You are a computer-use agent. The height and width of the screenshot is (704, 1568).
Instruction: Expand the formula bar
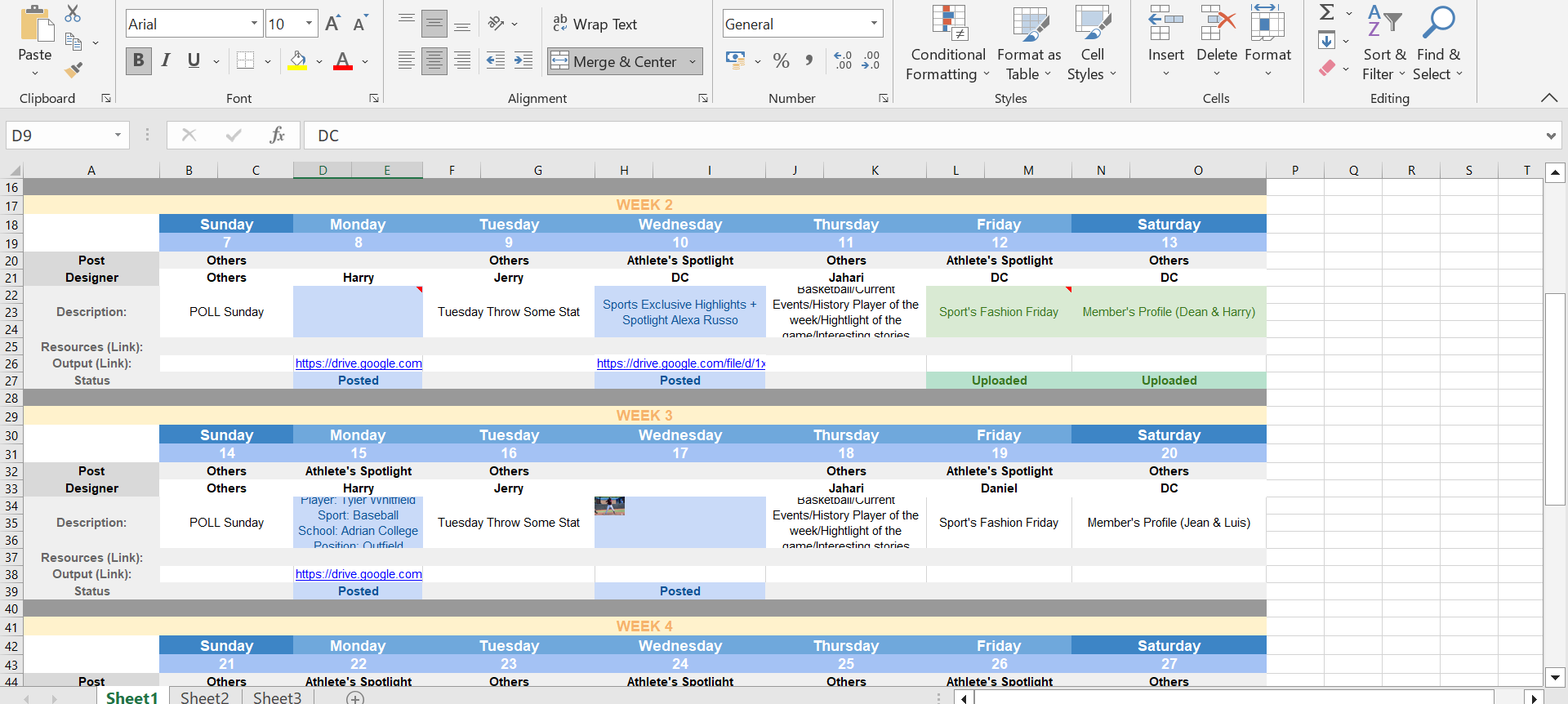pos(1551,136)
